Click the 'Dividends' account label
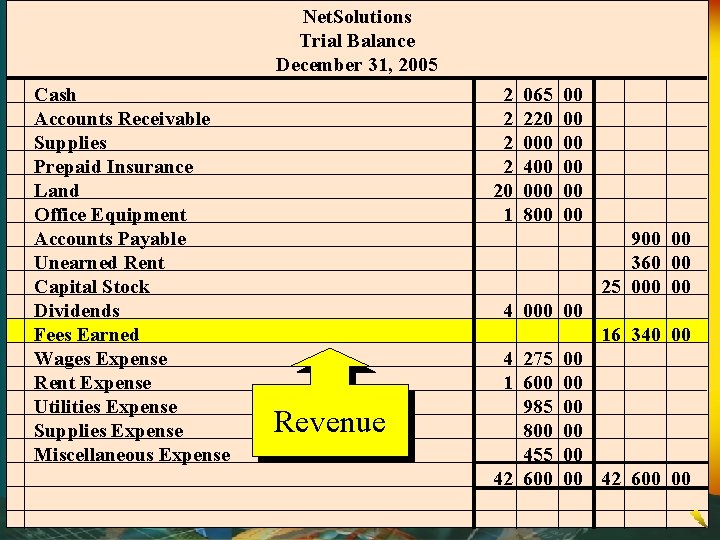The height and width of the screenshot is (540, 720). click(77, 311)
